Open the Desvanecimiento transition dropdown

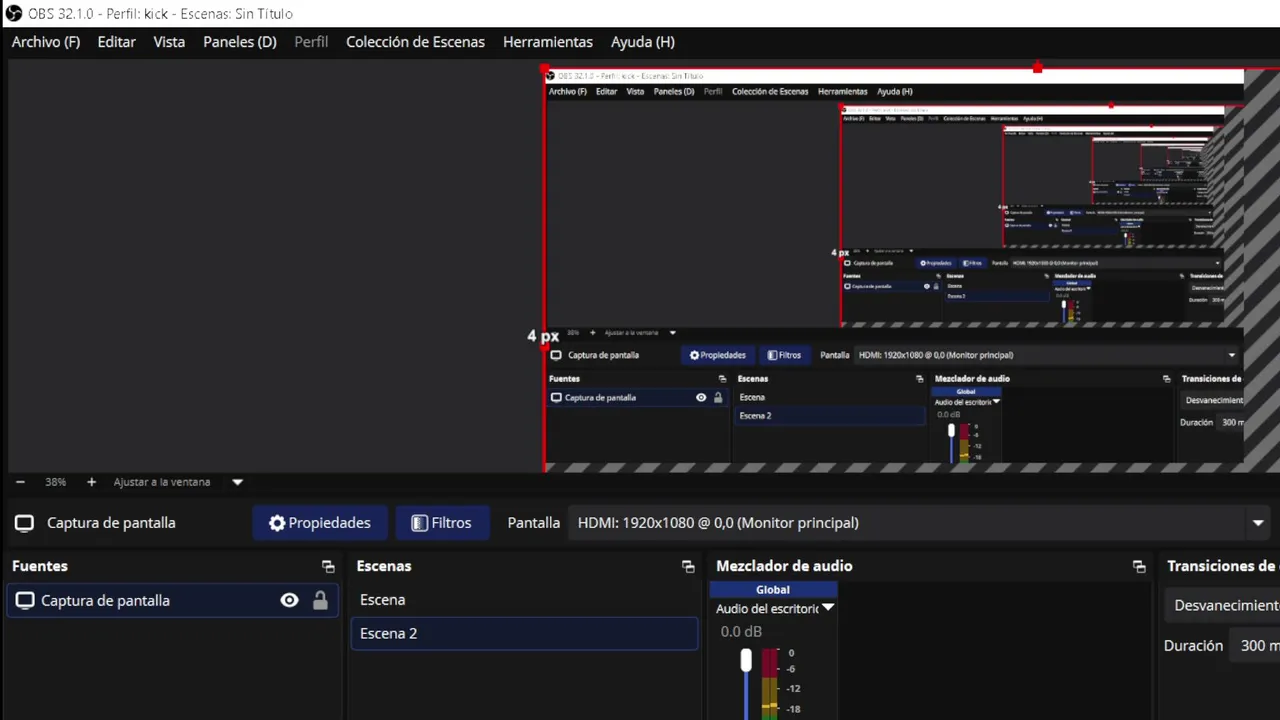click(1222, 605)
